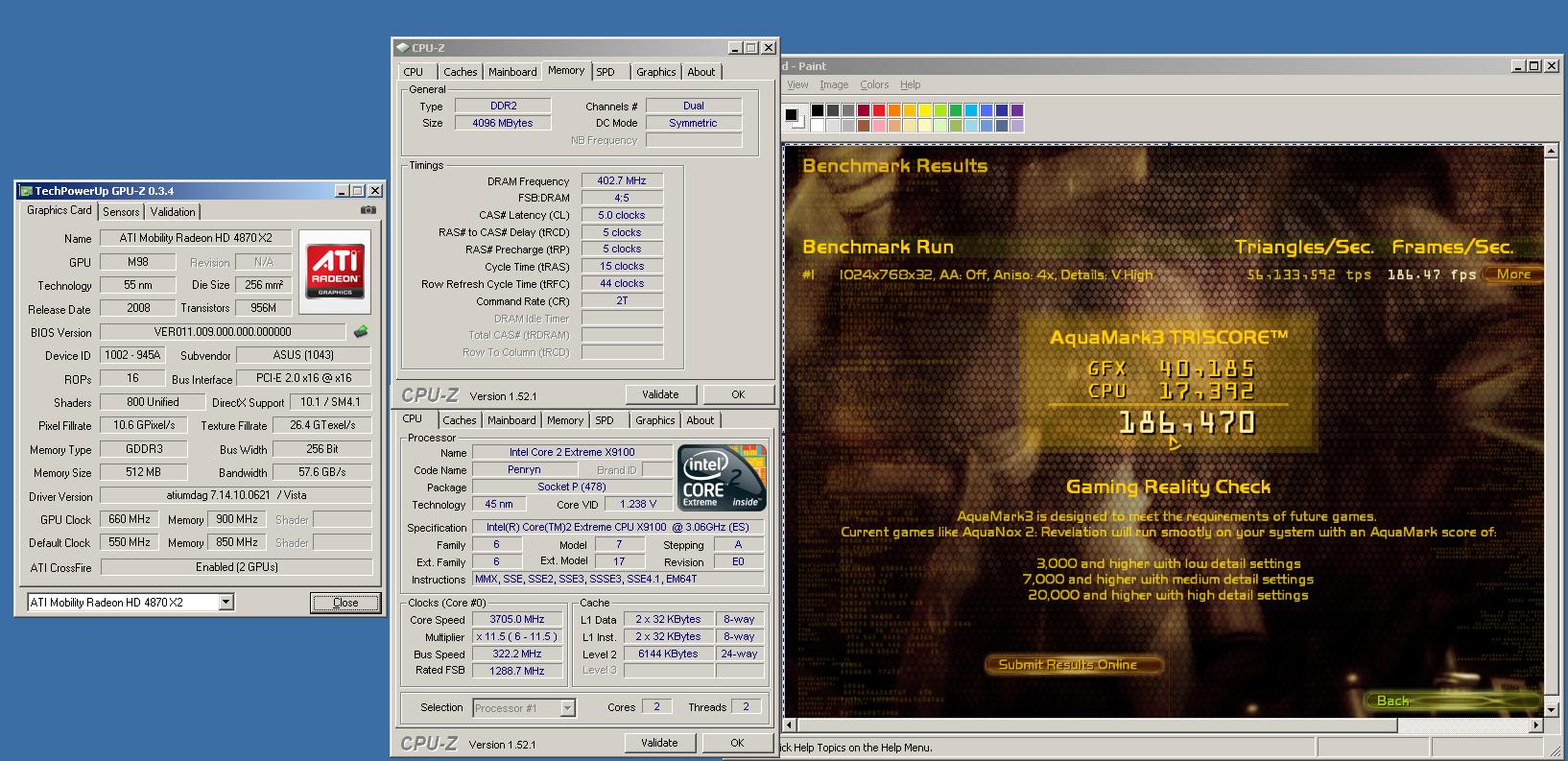Click the Command Rate value 2T
The width and height of the screenshot is (1568, 761).
pos(622,300)
